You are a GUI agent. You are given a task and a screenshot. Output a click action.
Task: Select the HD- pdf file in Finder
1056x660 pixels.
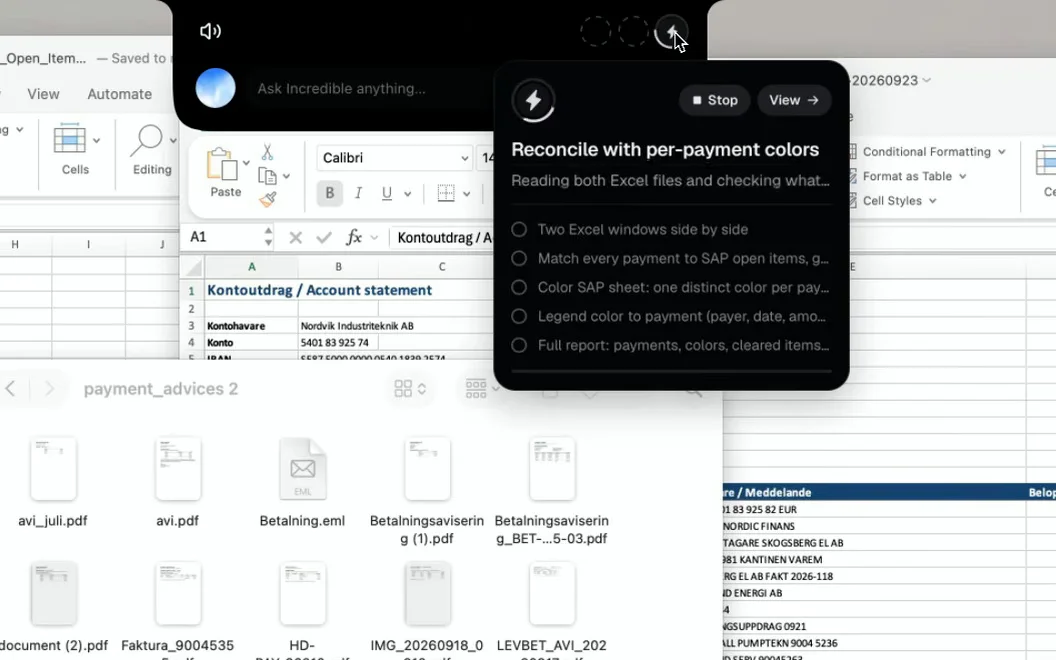click(x=302, y=593)
